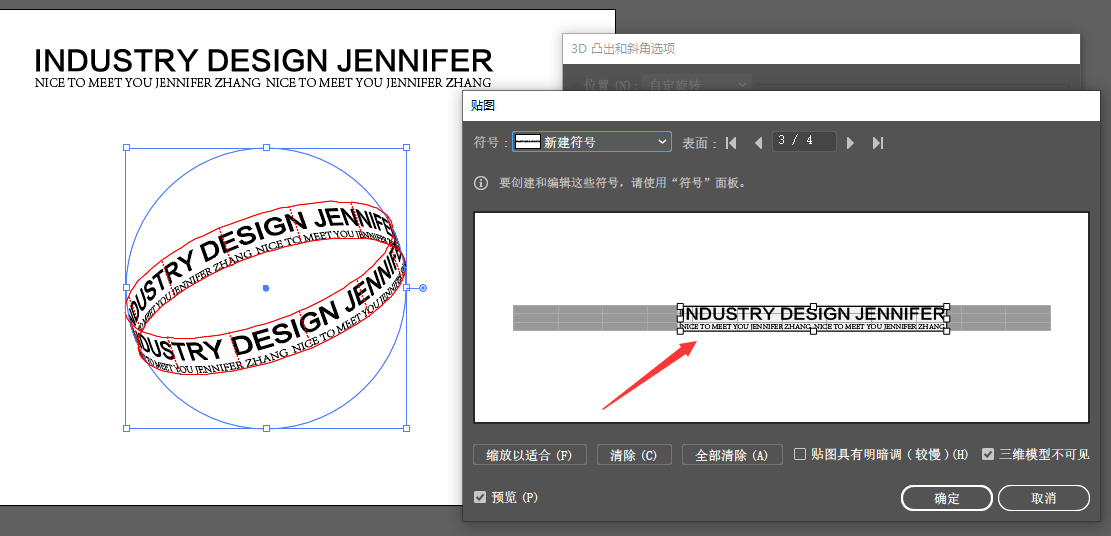Click 清除 (C) button
The image size is (1111, 536).
634,455
